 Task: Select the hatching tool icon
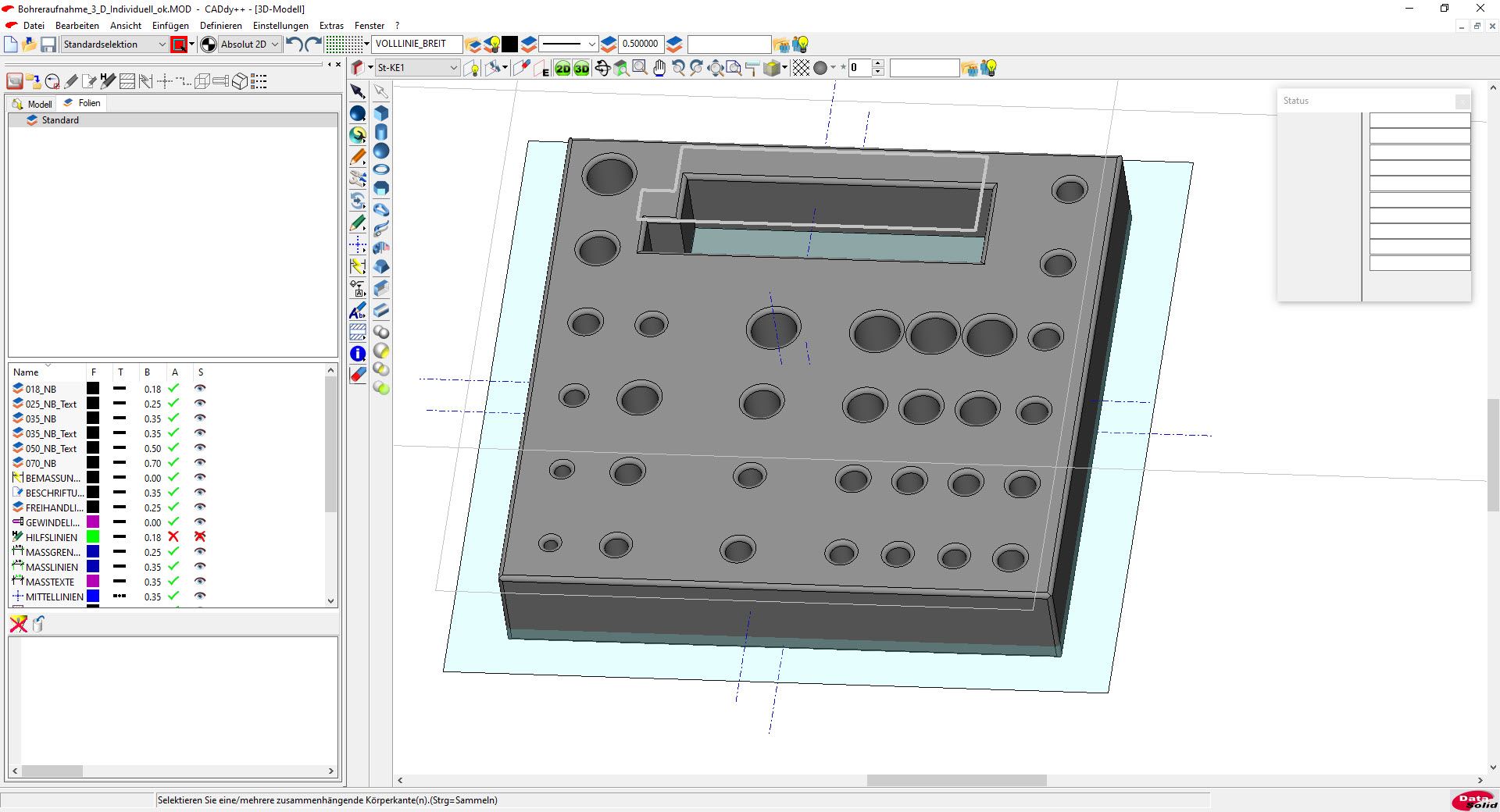point(358,332)
